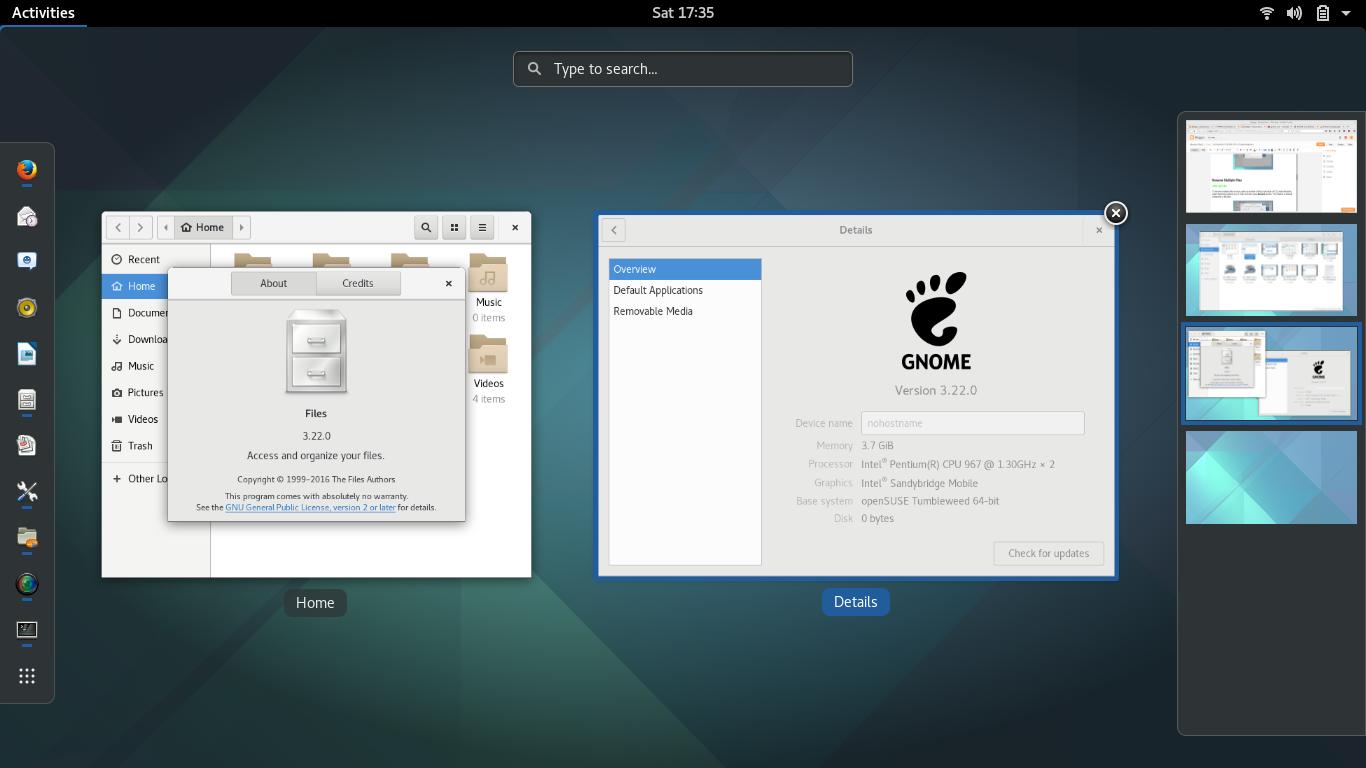
Task: Open the folder with orange badge dock icon
Action: [x=27, y=538]
